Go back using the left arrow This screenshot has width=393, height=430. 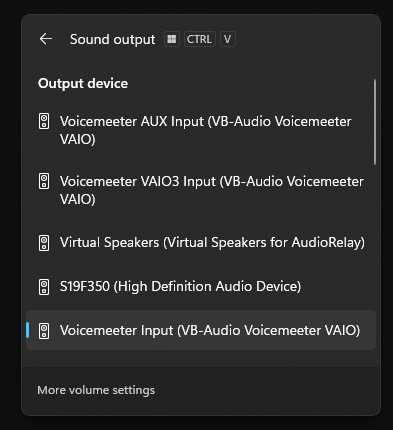46,39
